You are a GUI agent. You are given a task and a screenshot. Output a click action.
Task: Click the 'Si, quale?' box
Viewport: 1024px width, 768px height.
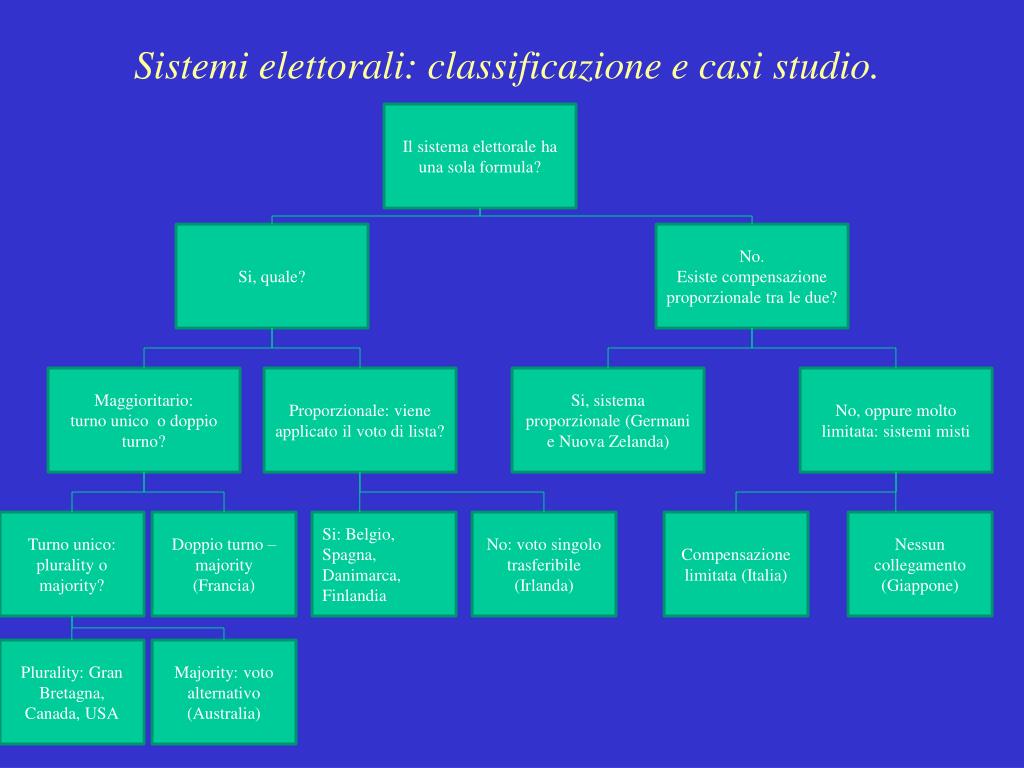(272, 276)
